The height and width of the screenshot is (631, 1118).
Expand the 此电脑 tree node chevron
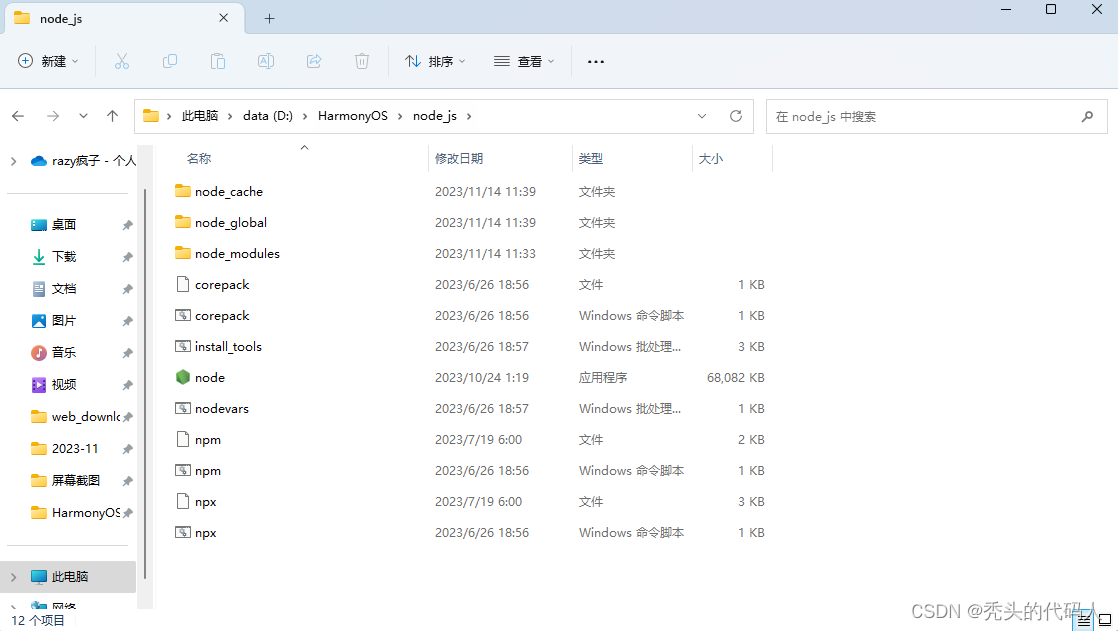[14, 577]
